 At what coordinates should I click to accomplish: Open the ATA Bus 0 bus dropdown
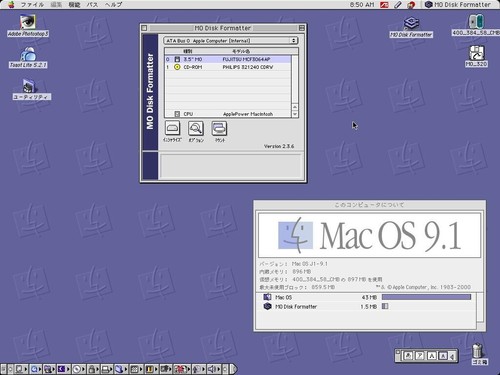(x=230, y=41)
